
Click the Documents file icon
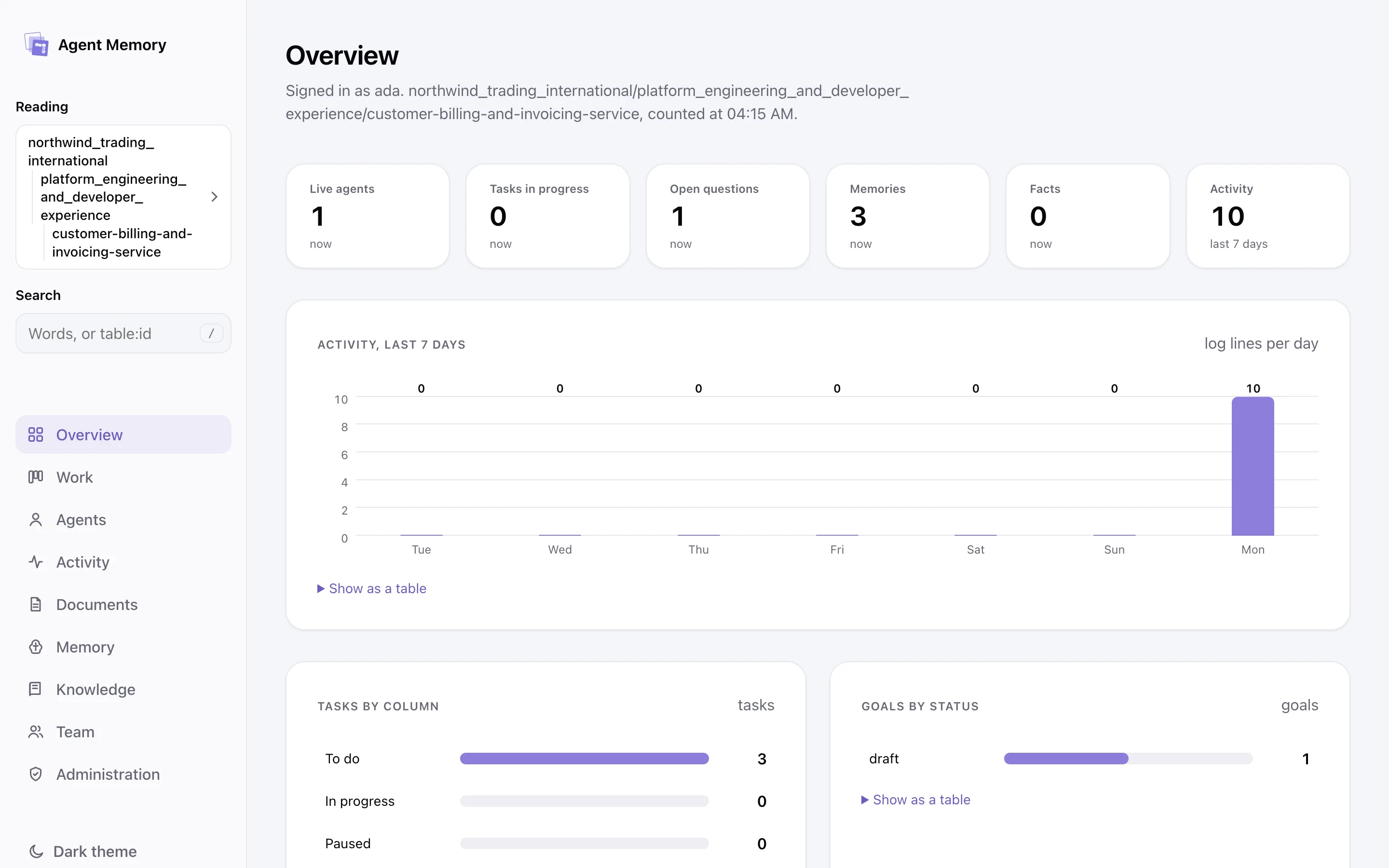[36, 605]
